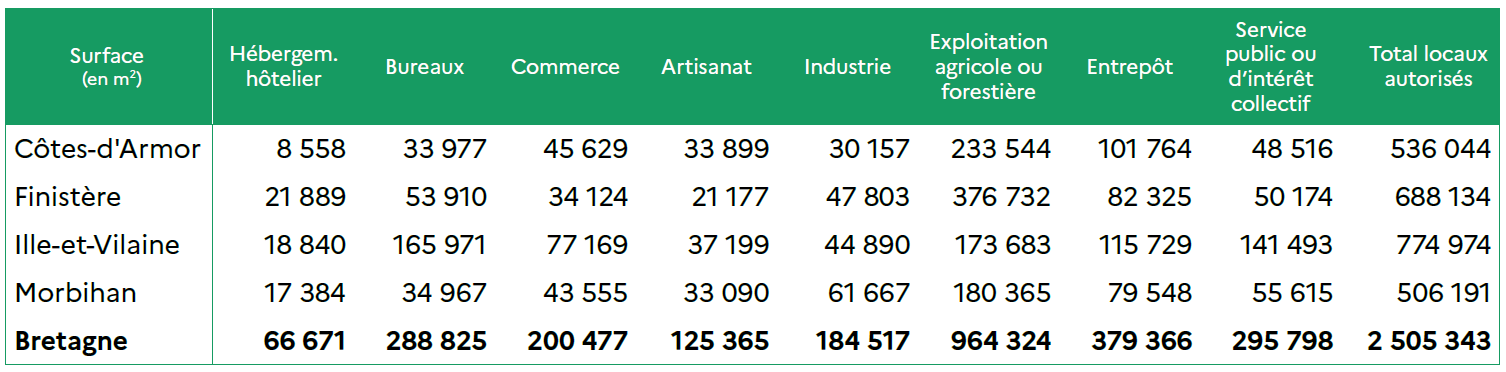The height and width of the screenshot is (372, 1506).
Task: Click the Hébergem. hôtelier column header
Action: point(284,67)
